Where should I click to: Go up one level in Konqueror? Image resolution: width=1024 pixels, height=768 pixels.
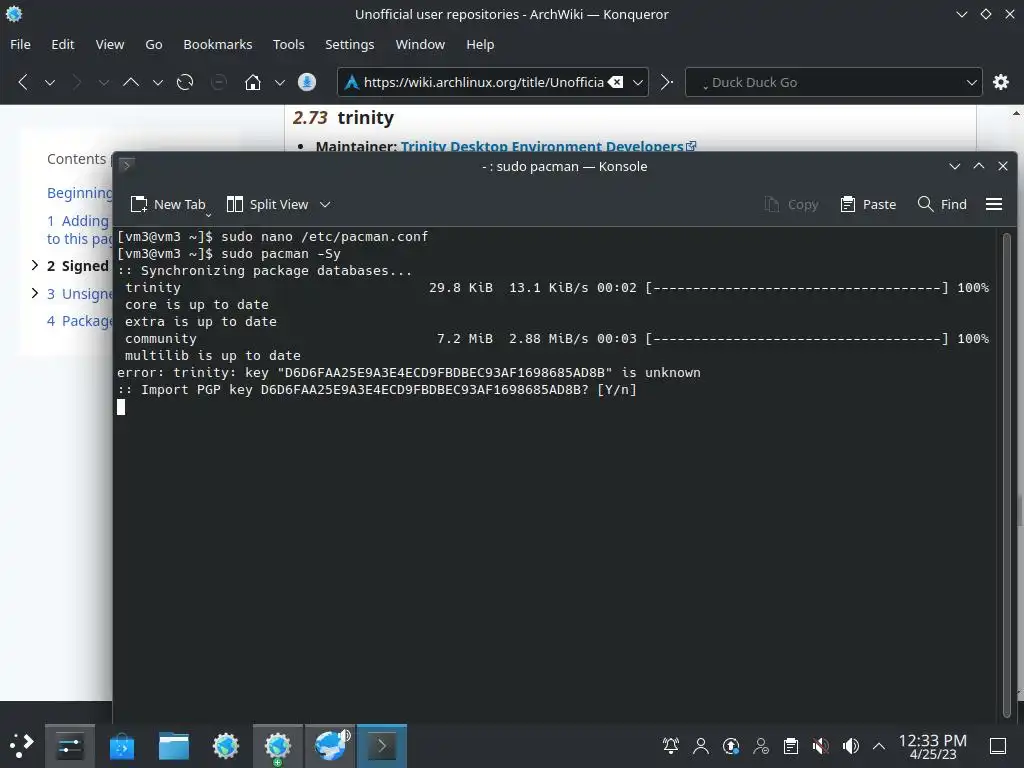(131, 82)
